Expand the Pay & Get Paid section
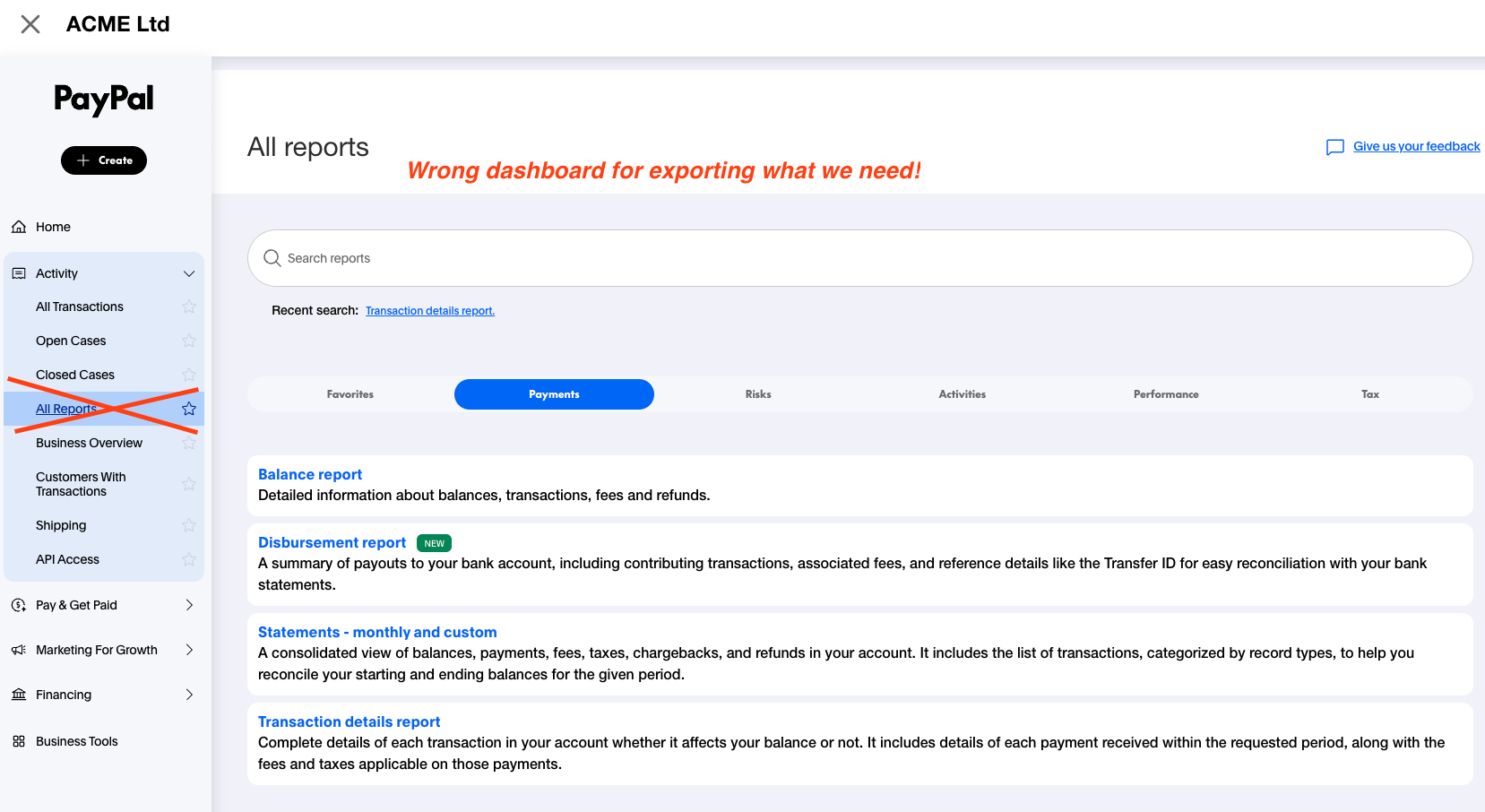This screenshot has height=812, width=1485. (x=189, y=605)
